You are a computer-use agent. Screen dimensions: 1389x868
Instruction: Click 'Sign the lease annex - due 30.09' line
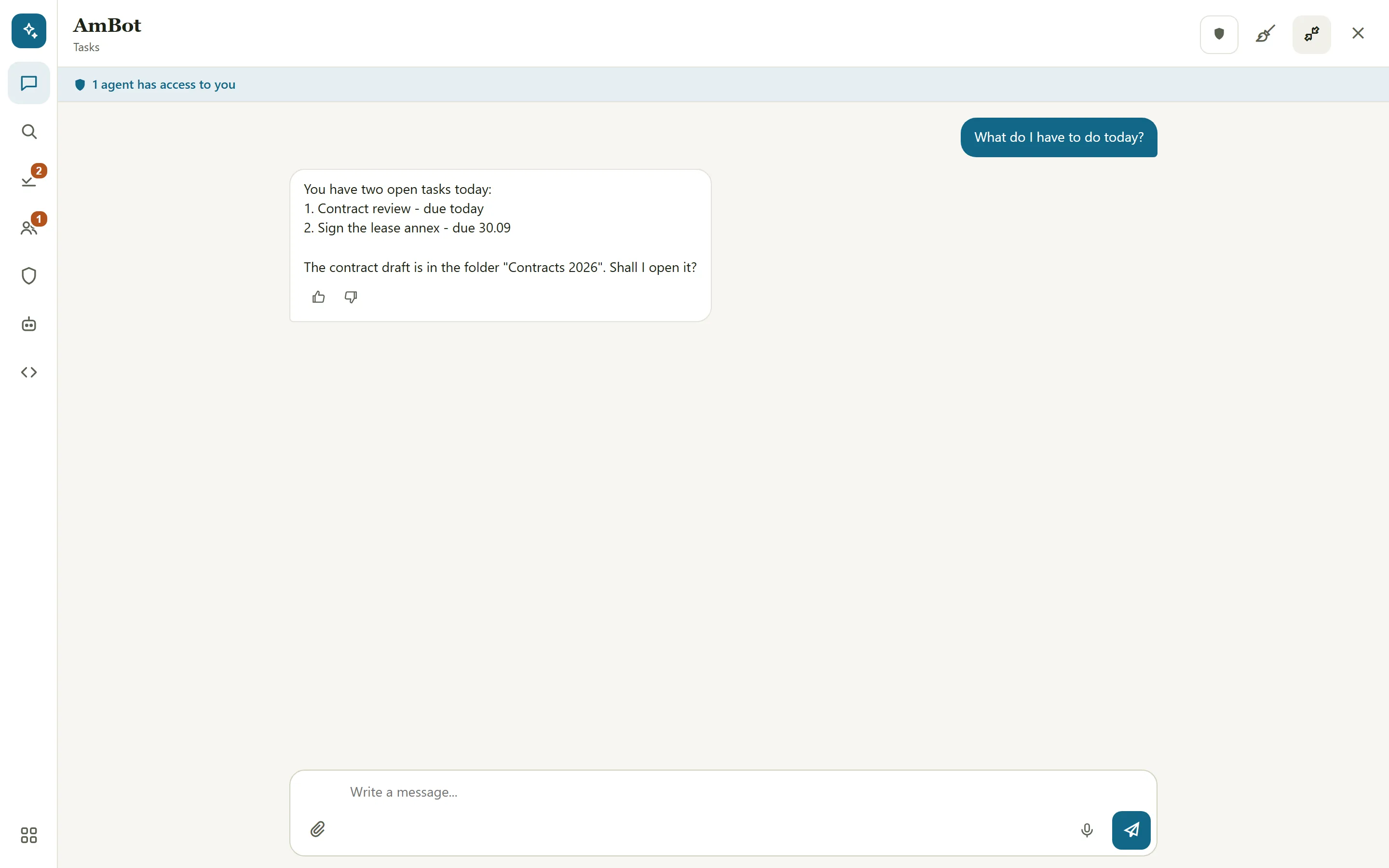[407, 228]
